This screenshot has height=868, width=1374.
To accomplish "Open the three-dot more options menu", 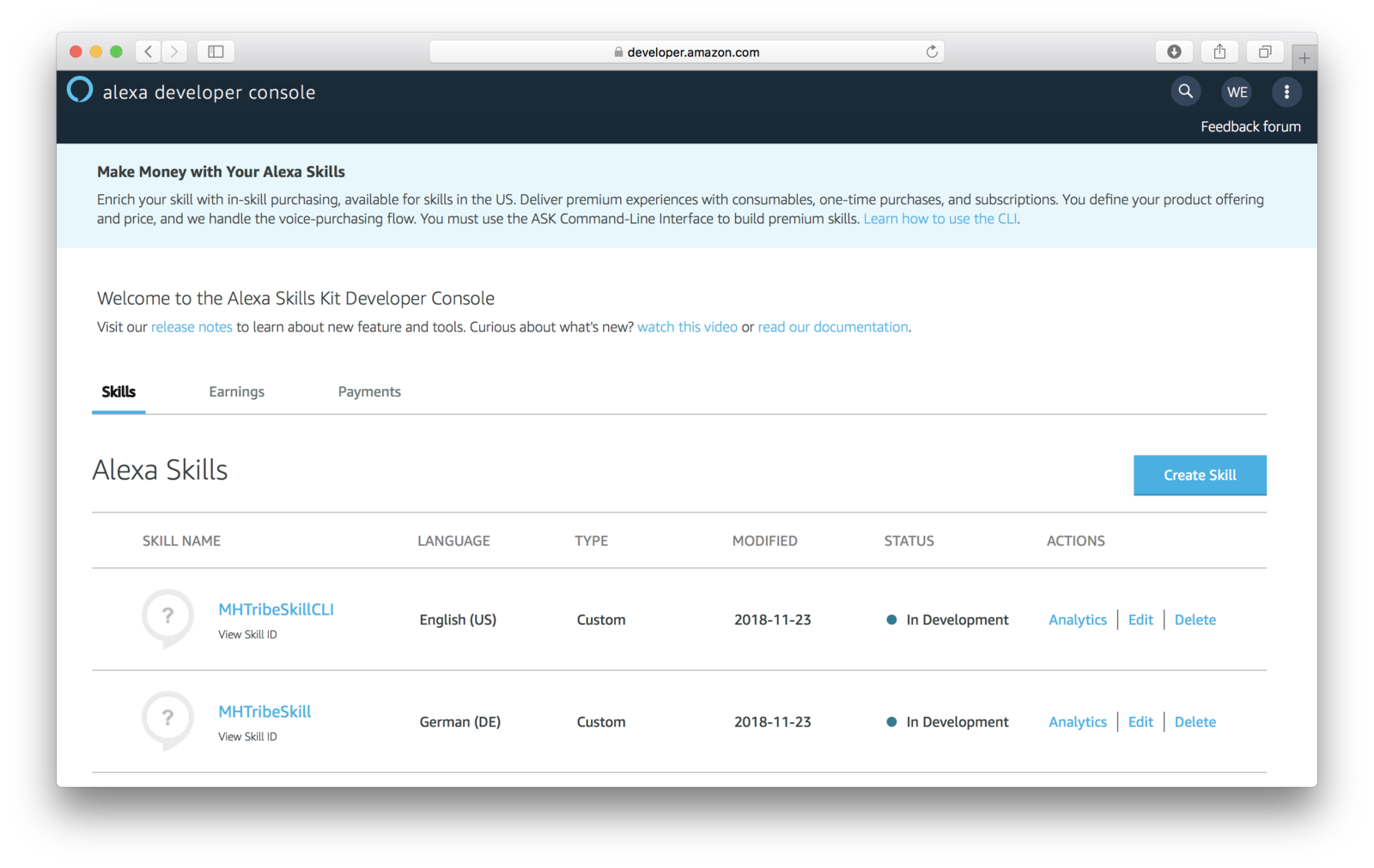I will [1286, 92].
